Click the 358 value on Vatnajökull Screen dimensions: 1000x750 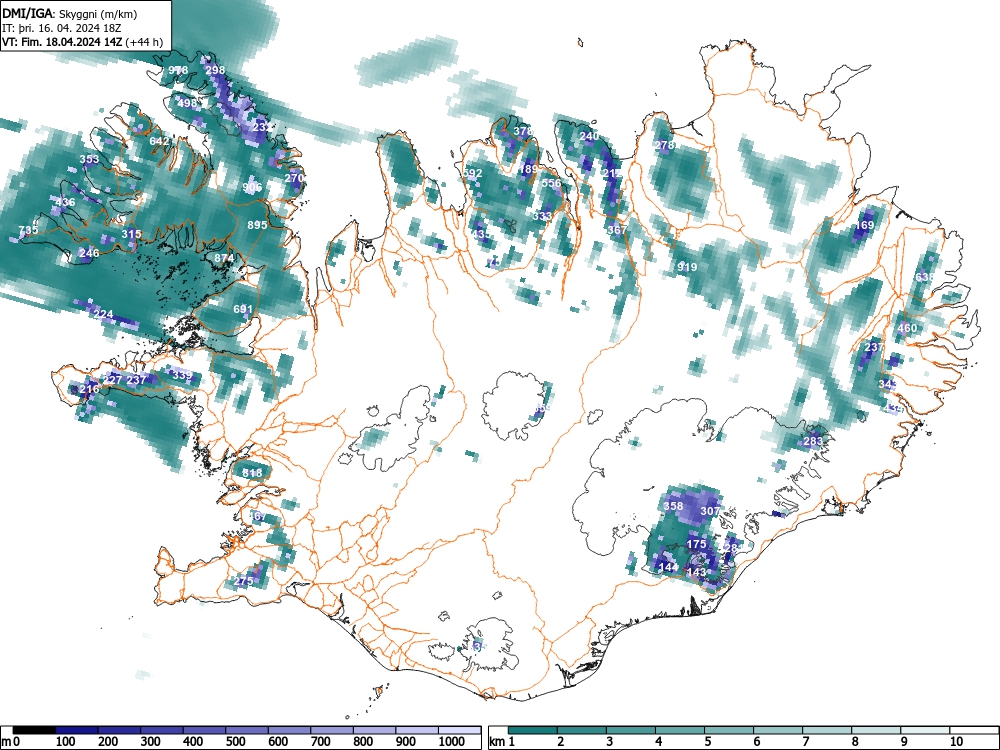click(x=673, y=506)
